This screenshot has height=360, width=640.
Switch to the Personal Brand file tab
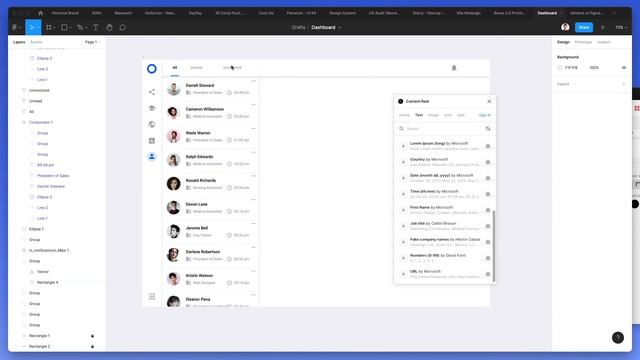click(65, 13)
